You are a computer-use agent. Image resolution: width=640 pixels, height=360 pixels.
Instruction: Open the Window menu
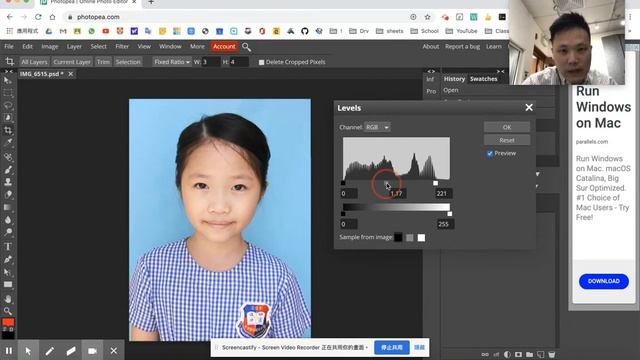(x=170, y=47)
